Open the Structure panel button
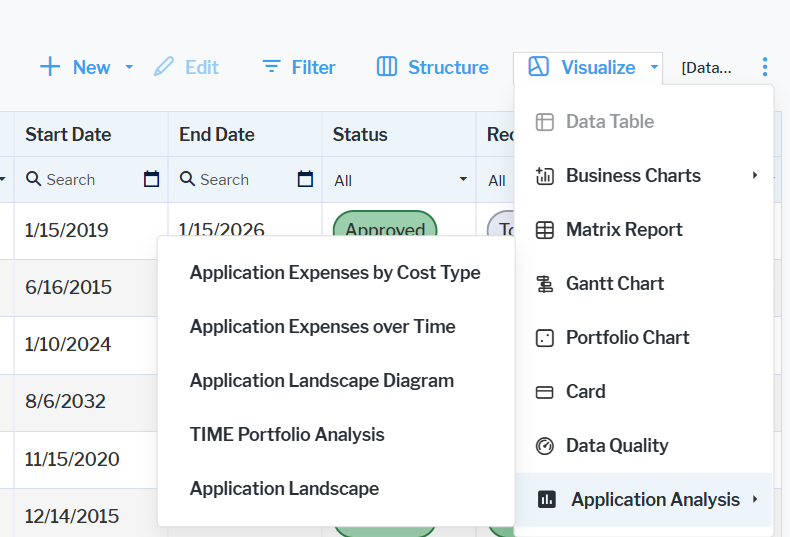Screen dimensions: 790x537 coord(433,67)
